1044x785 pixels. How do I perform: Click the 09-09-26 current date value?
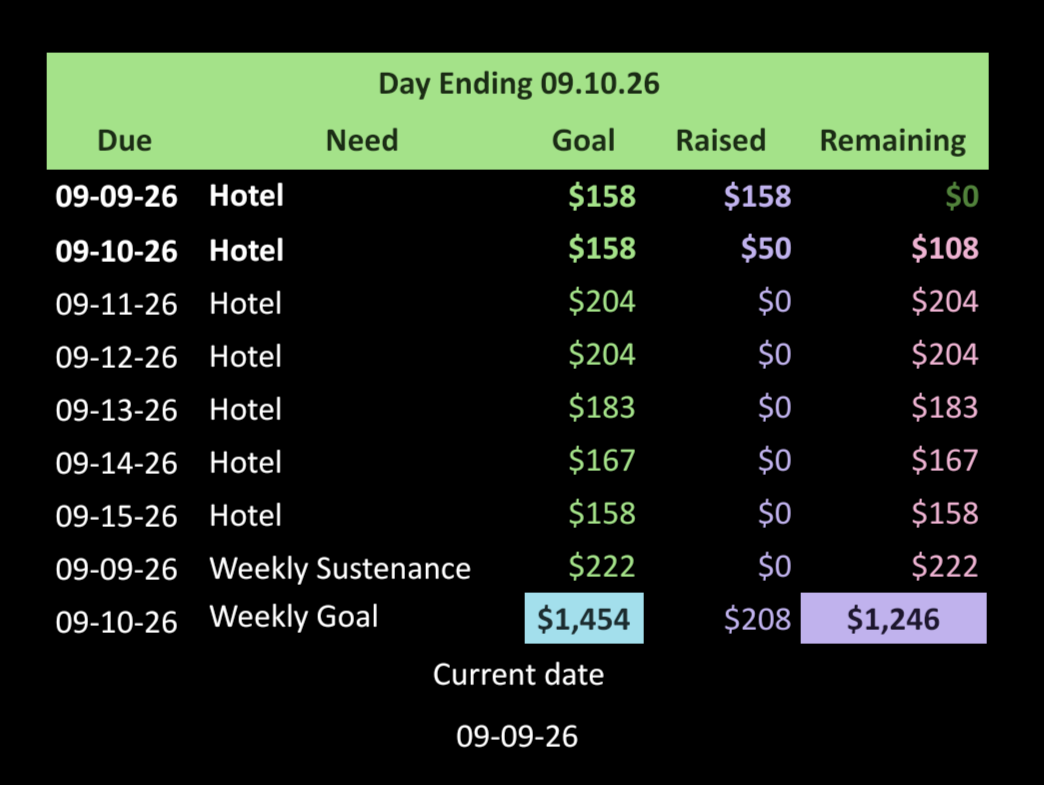517,736
